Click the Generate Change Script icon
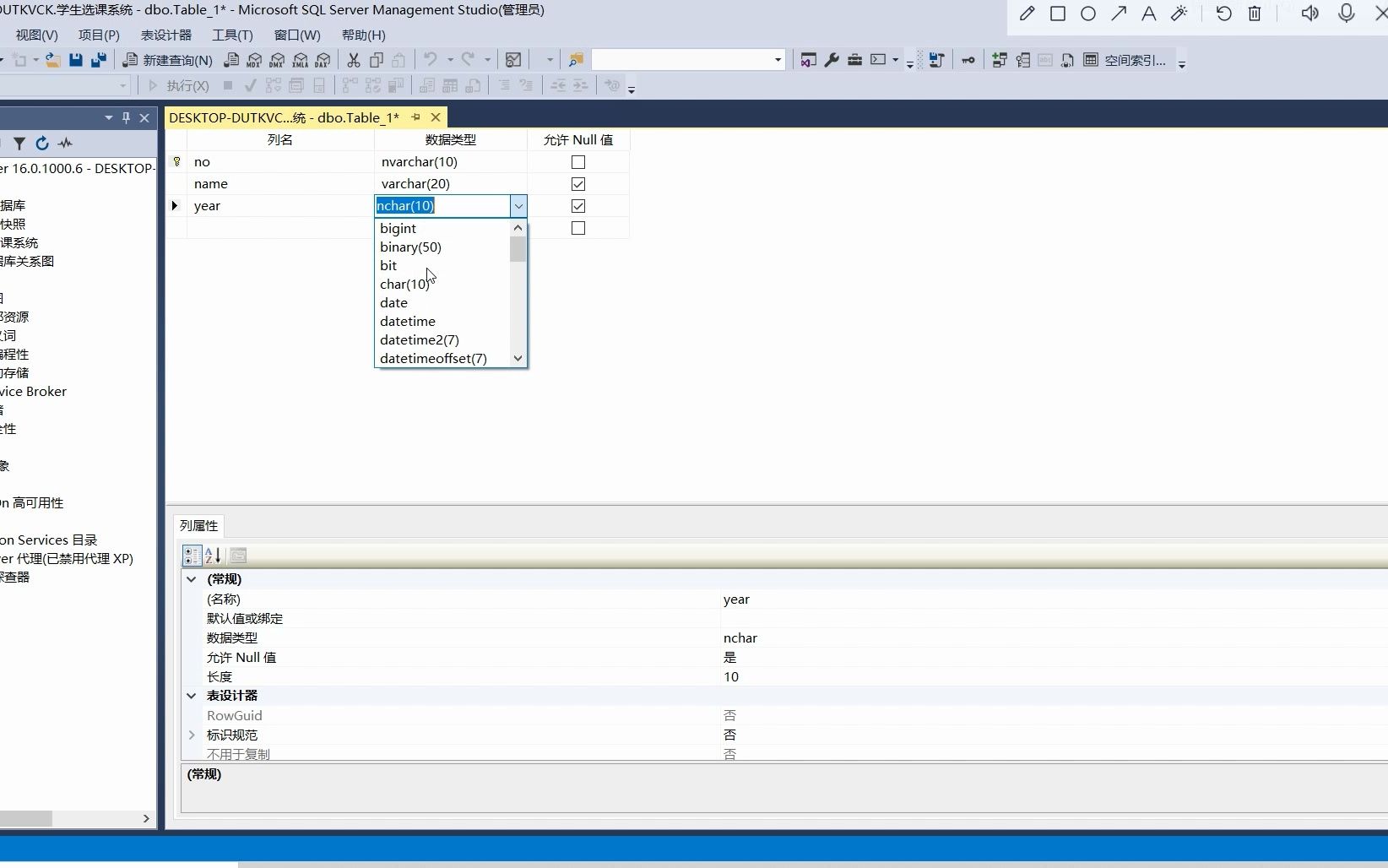This screenshot has height=868, width=1388. point(936,60)
